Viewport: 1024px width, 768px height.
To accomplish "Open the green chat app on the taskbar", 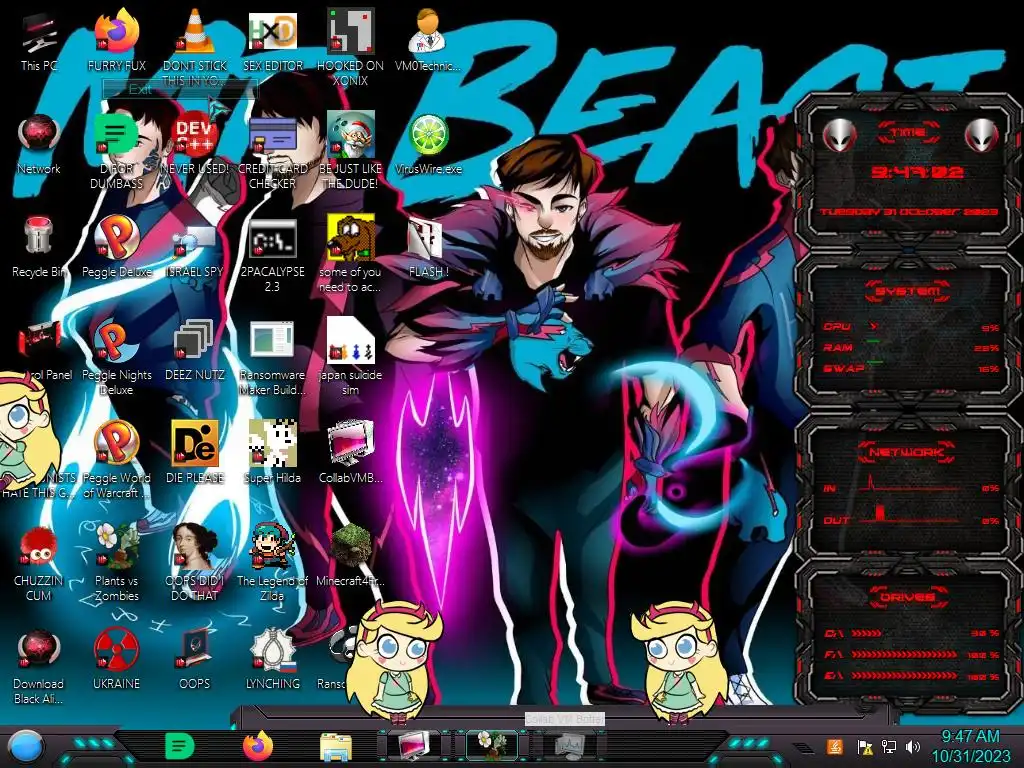I will 180,746.
